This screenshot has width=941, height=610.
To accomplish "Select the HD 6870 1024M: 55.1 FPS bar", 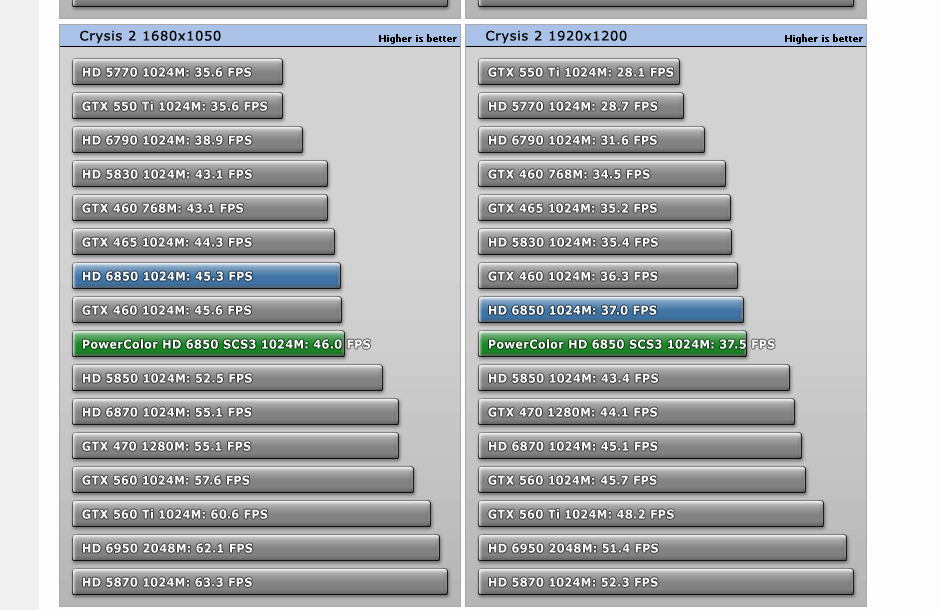I will click(x=235, y=412).
